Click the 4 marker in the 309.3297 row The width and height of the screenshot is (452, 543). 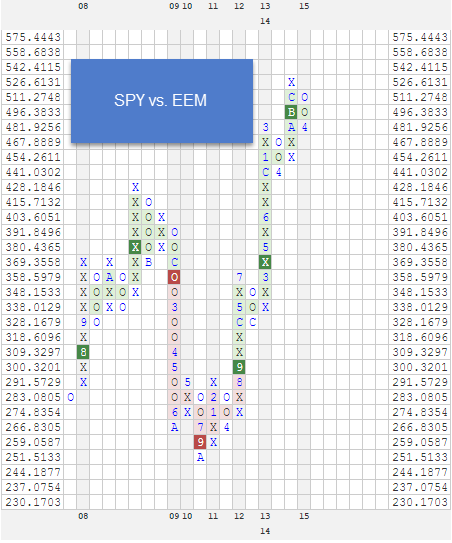(175, 352)
